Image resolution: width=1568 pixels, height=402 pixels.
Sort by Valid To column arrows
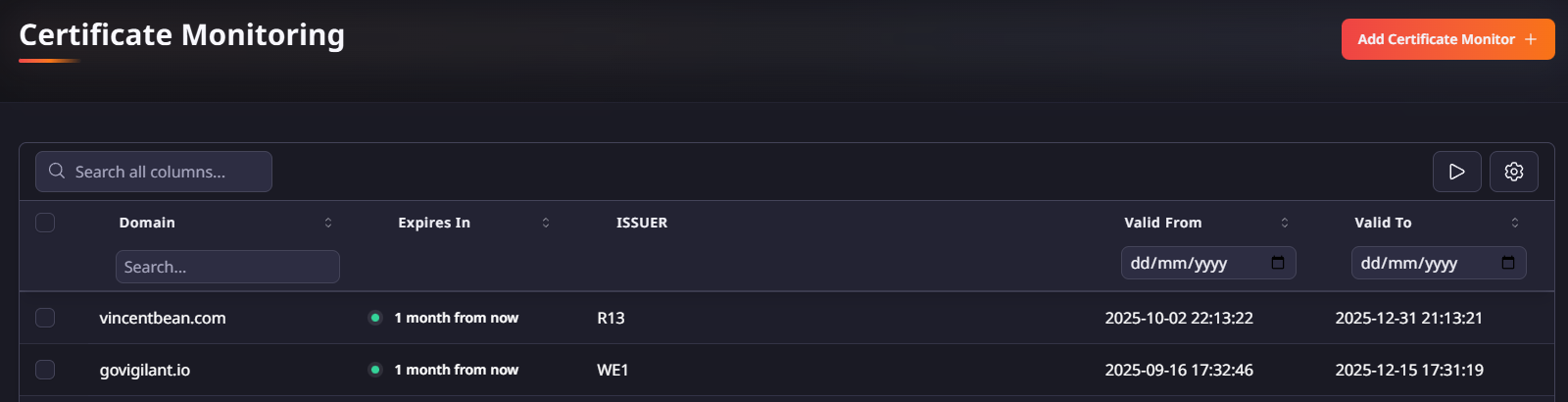[1515, 223]
